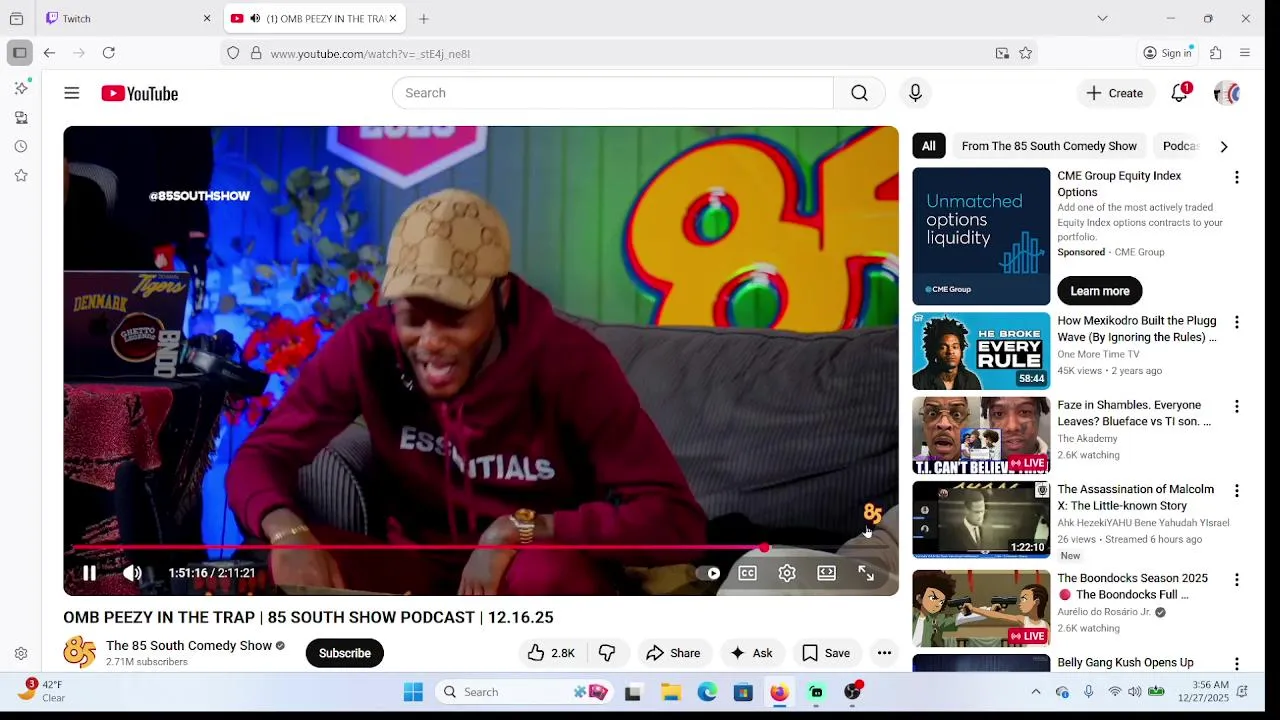
Task: Run a search with the magnifier button
Action: [x=859, y=93]
